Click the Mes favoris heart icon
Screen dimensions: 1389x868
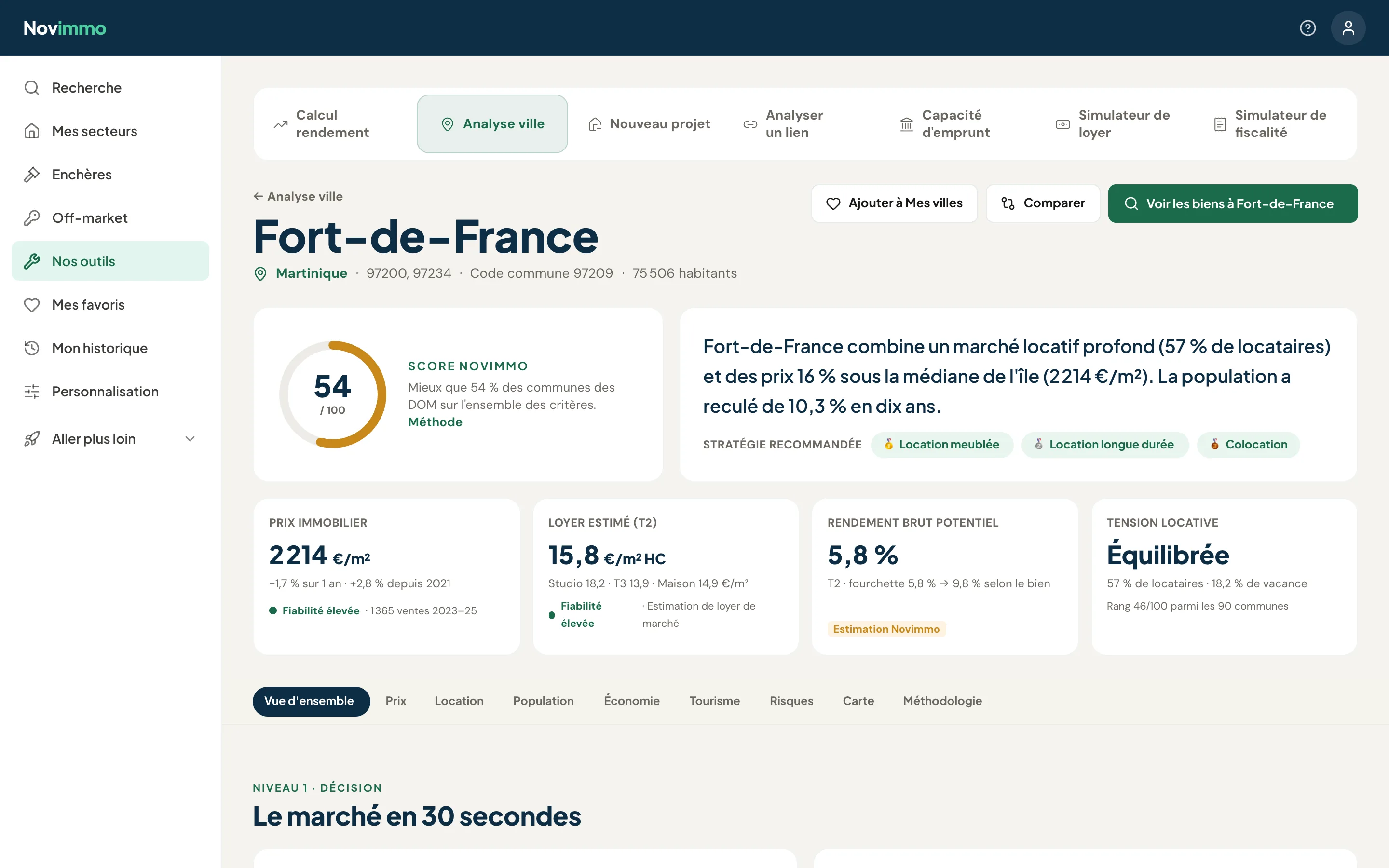coord(31,305)
